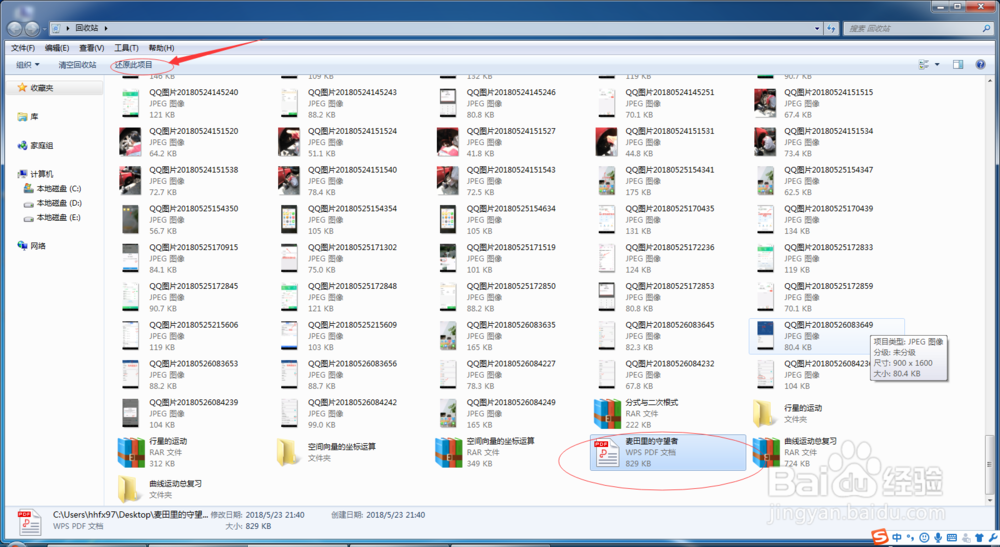Select image QQ图片20180526083649 thumbnail
The height and width of the screenshot is (547, 1000).
[x=765, y=336]
